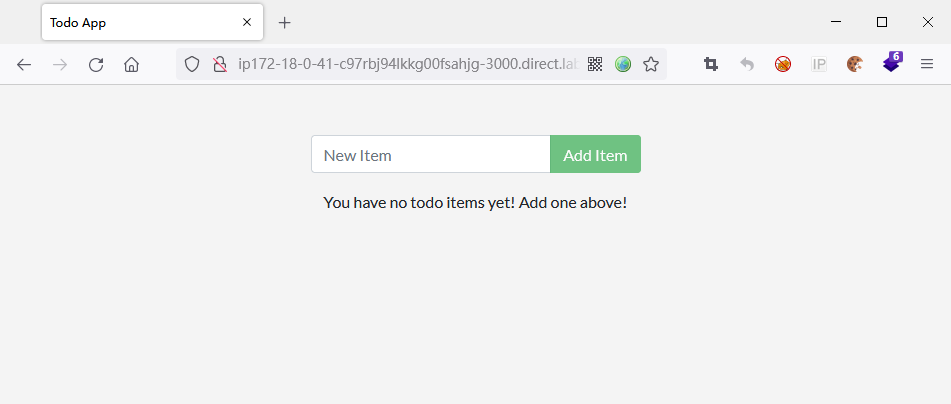Bookmark this page with the star
Screen dimensions: 951x404
pos(651,65)
